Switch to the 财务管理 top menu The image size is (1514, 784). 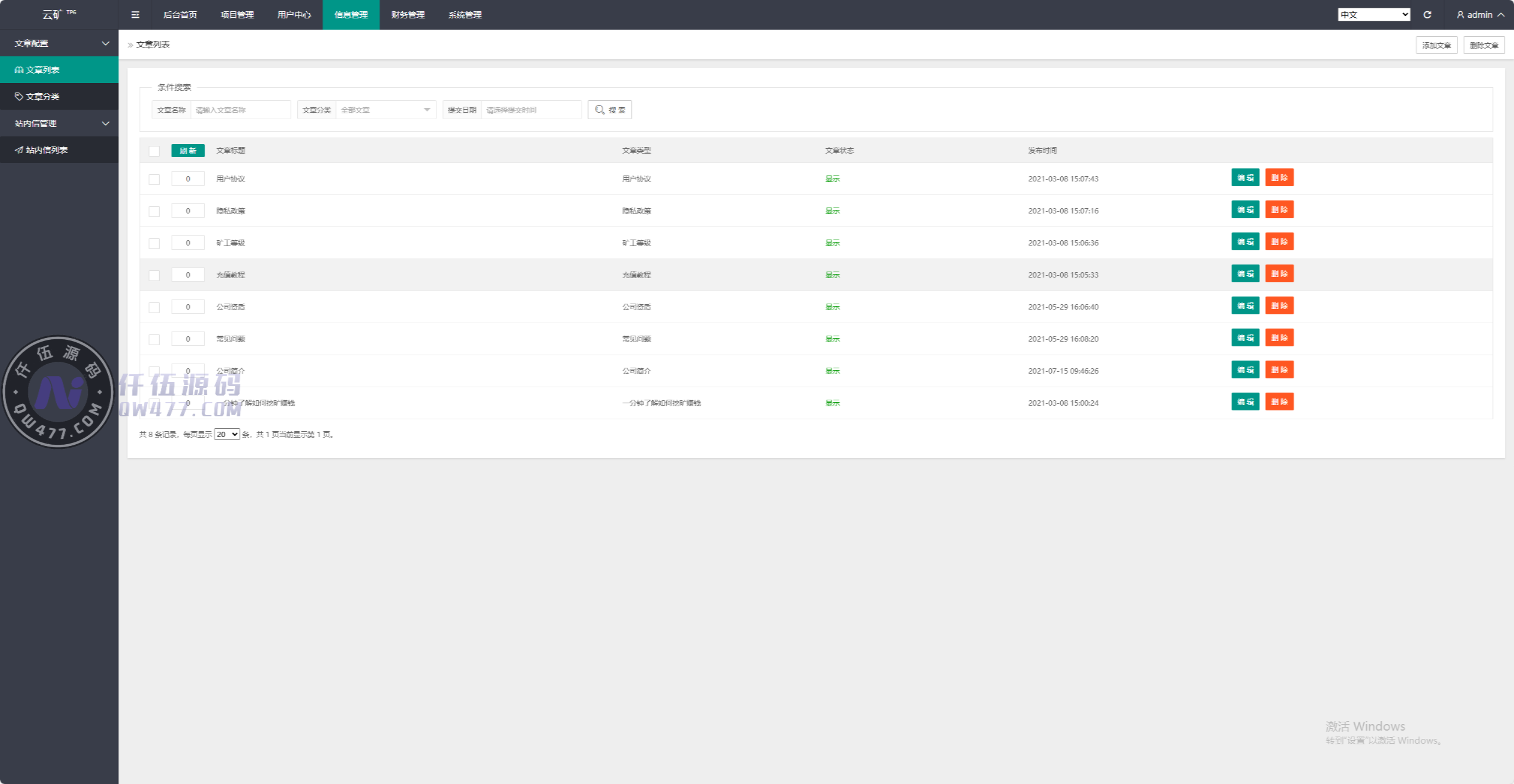(408, 15)
